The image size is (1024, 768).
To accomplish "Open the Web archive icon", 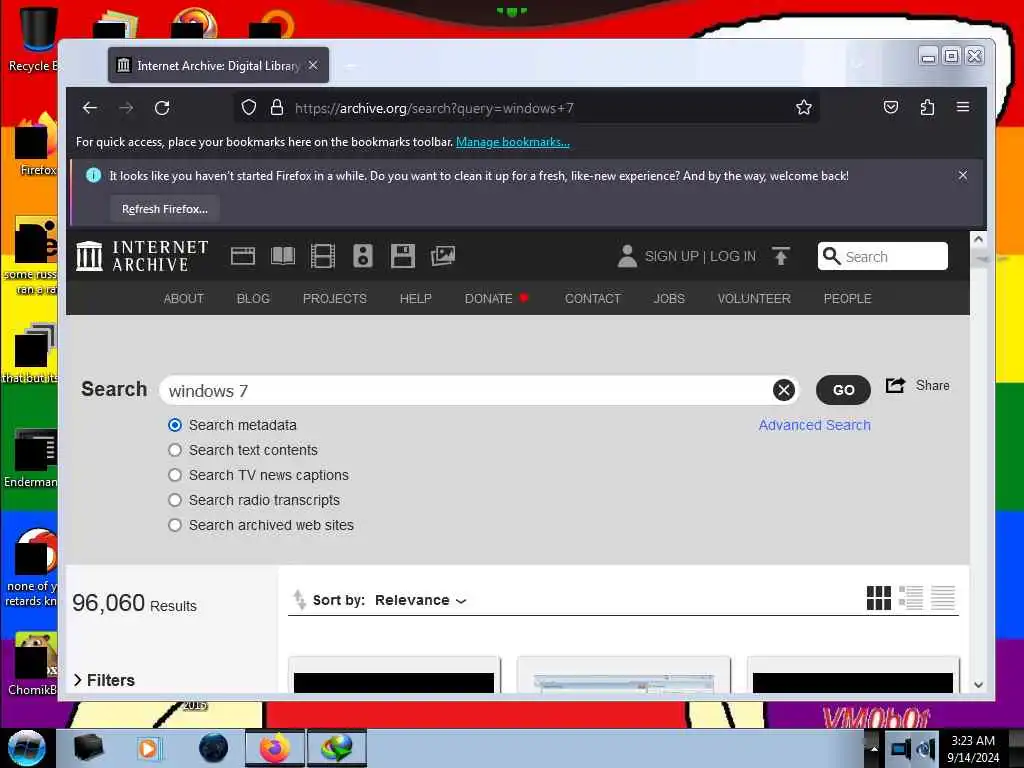I will coord(243,256).
